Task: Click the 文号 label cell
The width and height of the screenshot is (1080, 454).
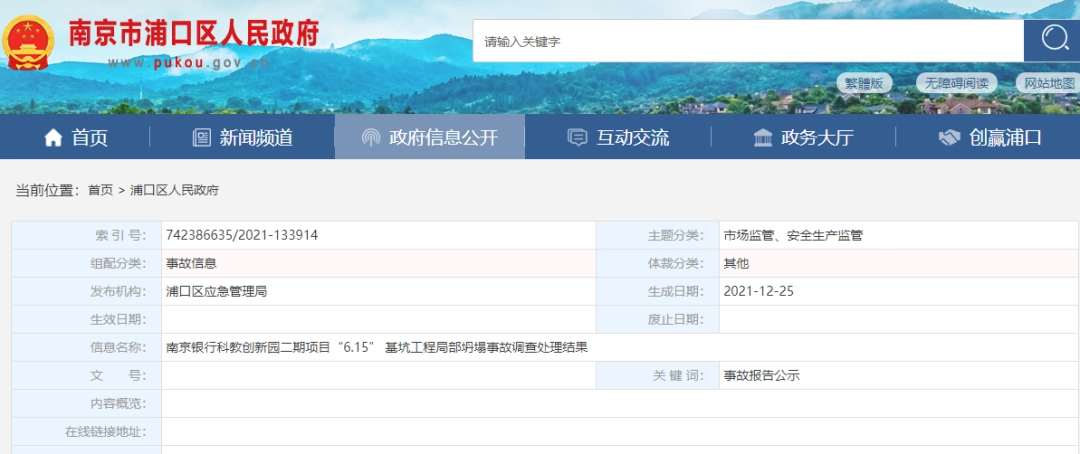Action: pyautogui.click(x=87, y=375)
